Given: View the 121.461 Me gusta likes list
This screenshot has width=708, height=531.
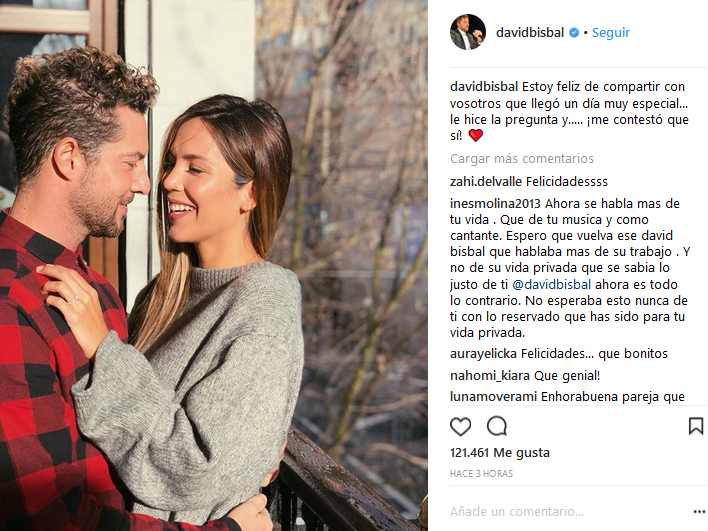Looking at the screenshot, I should point(500,452).
